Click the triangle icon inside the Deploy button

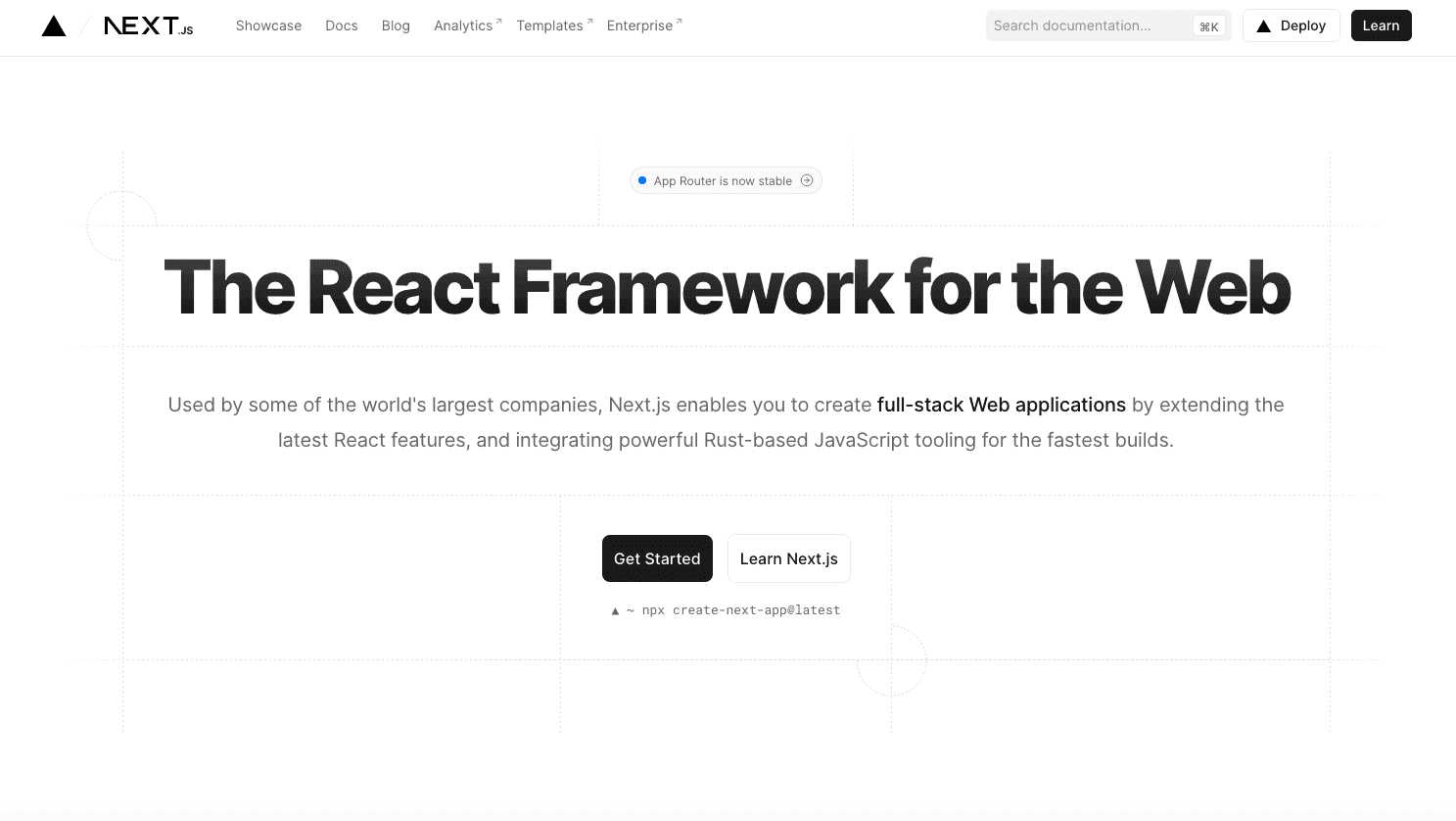click(1264, 25)
